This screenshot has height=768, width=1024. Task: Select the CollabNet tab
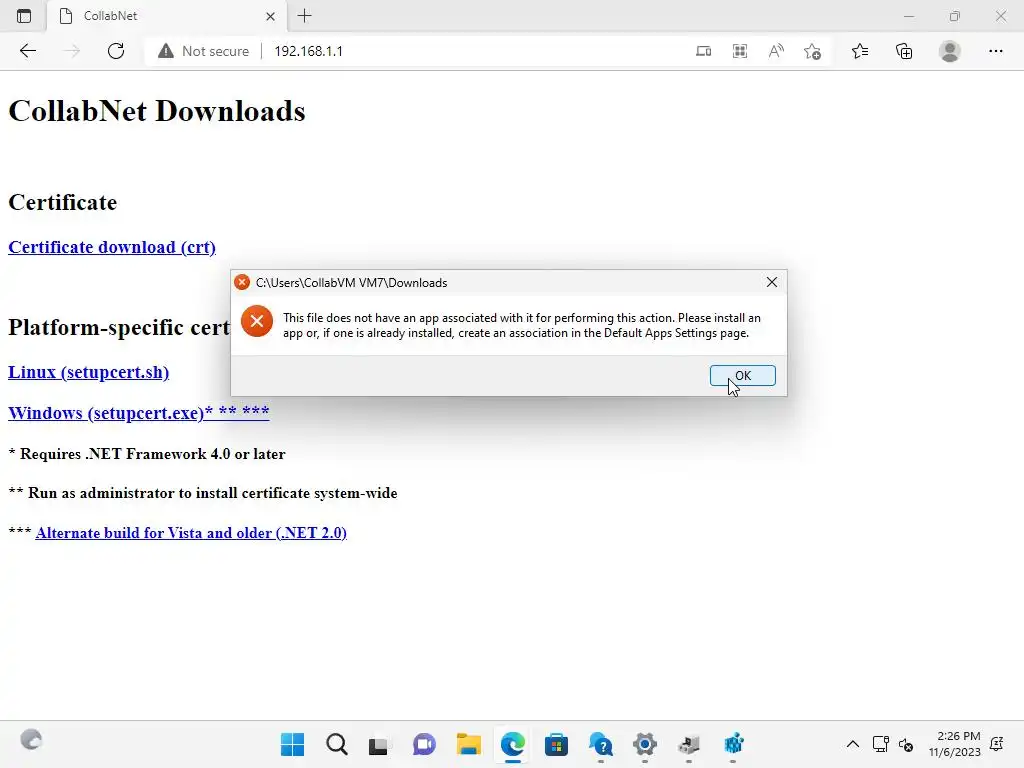(166, 16)
